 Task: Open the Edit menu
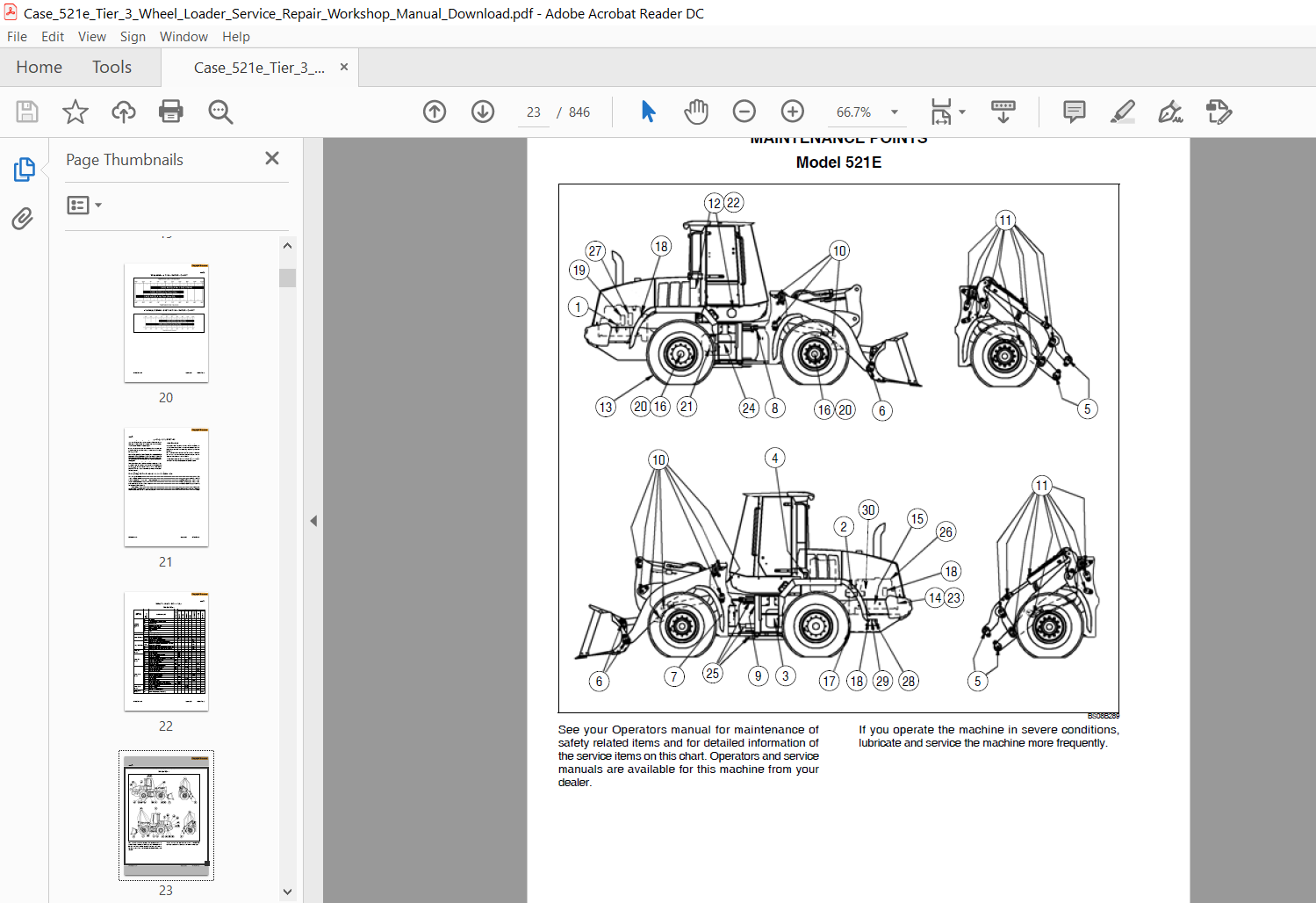(x=53, y=37)
